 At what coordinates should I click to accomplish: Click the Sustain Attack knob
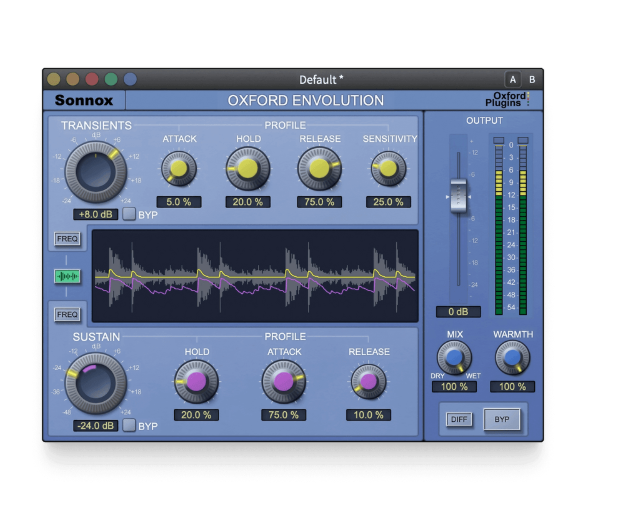pos(283,382)
